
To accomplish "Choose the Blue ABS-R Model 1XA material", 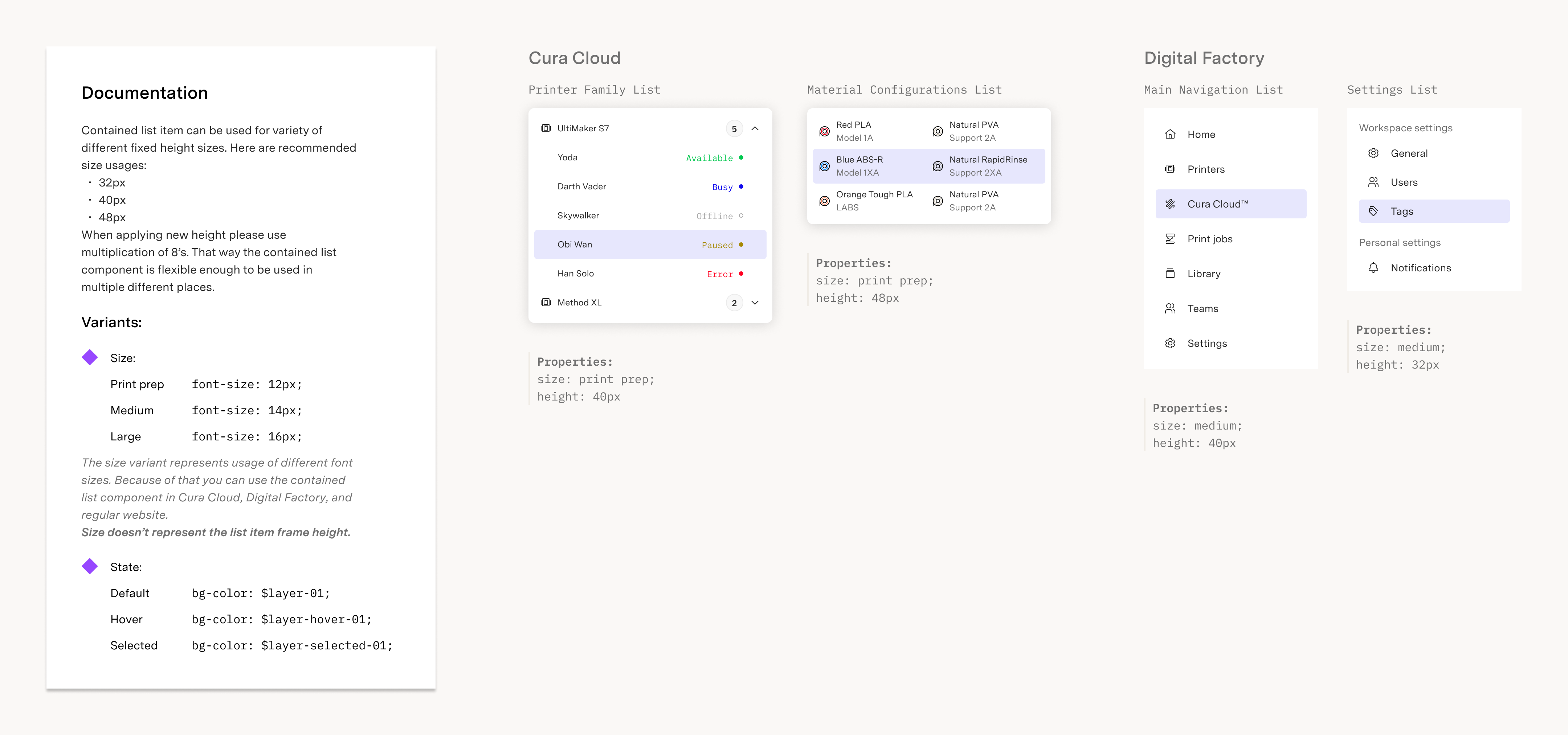I will (870, 166).
